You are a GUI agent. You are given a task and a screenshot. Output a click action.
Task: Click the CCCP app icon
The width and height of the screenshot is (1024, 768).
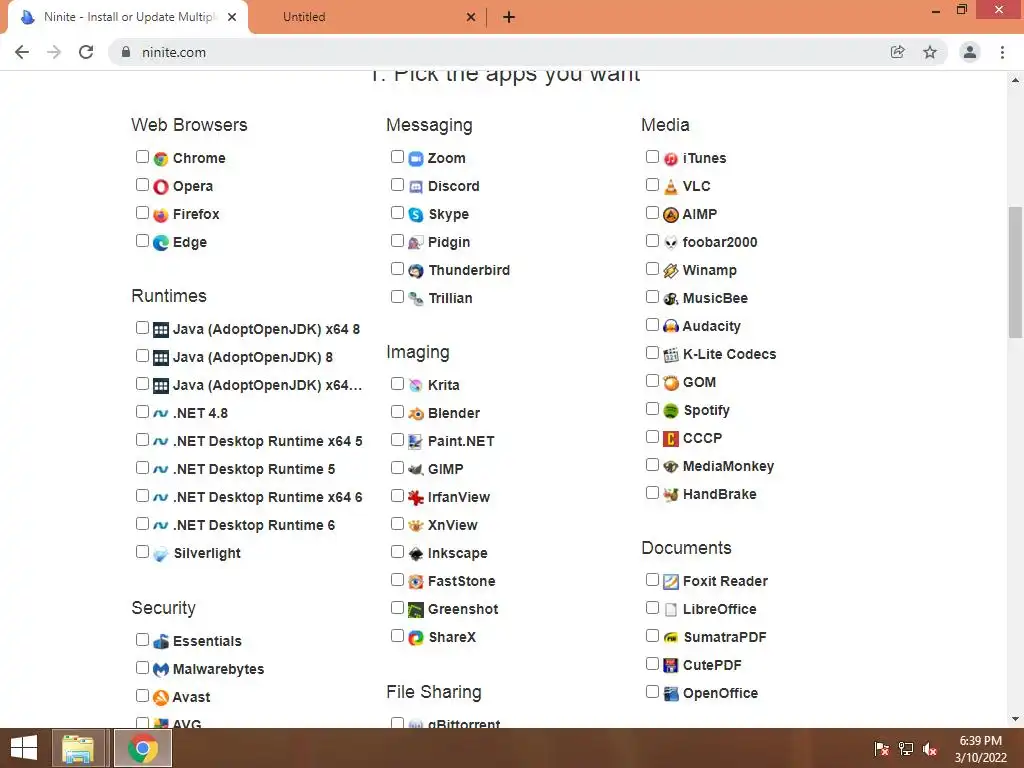671,439
